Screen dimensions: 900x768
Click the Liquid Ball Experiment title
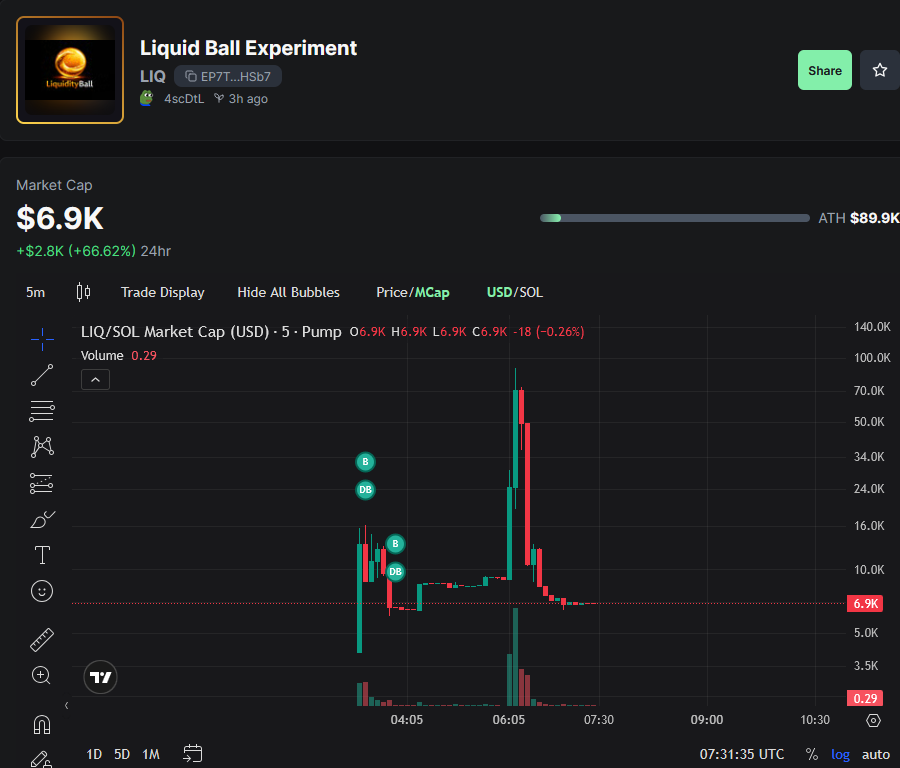249,48
